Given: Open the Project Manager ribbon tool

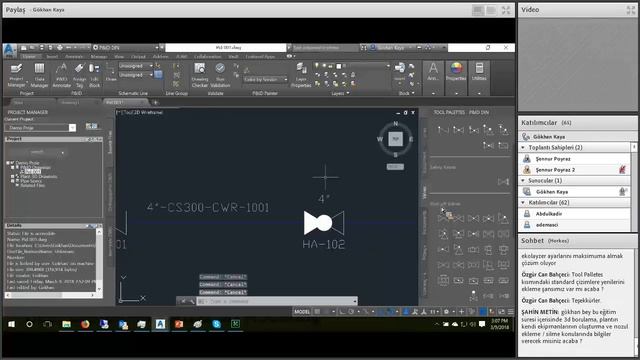Looking at the screenshot, I should click(x=16, y=76).
